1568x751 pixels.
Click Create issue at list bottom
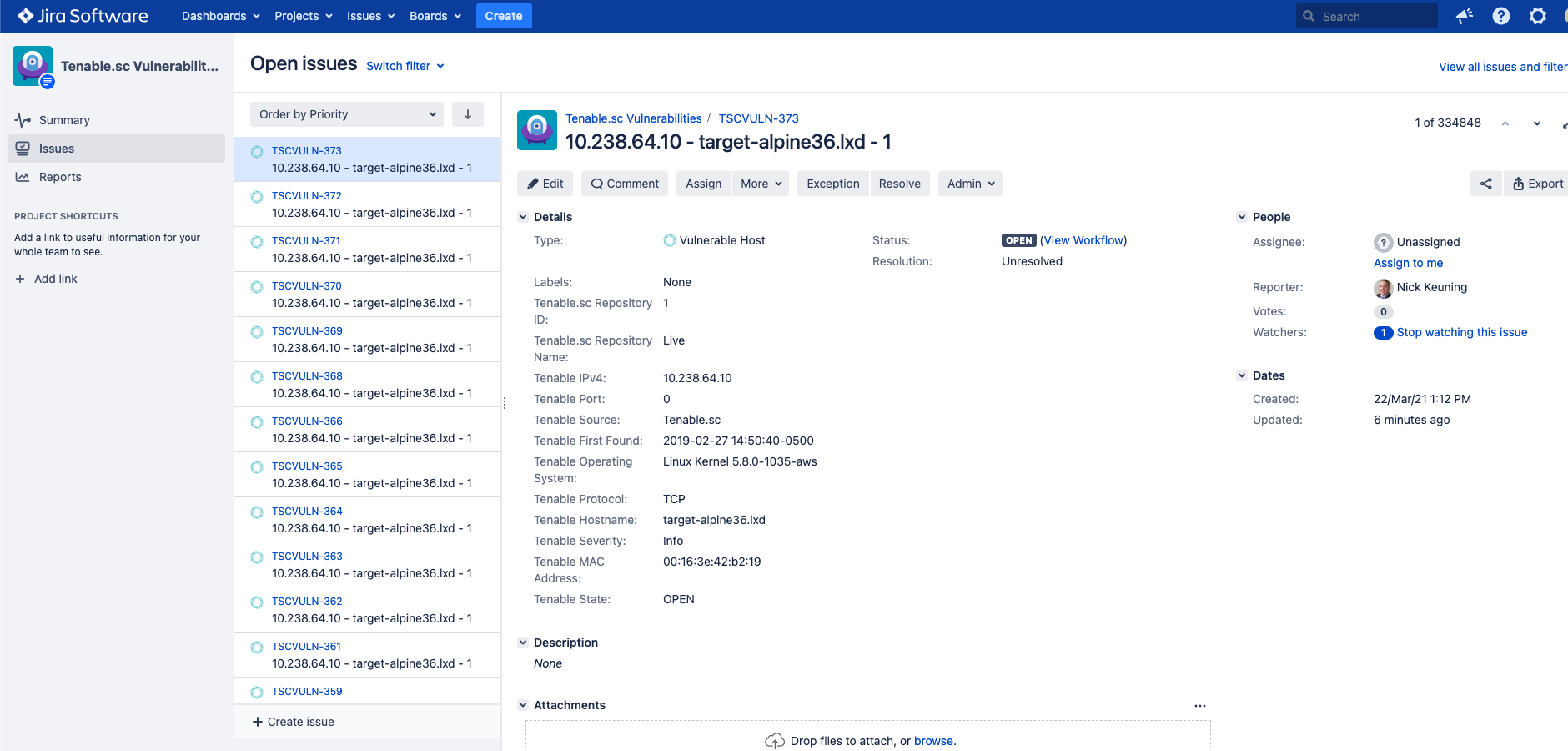point(293,722)
